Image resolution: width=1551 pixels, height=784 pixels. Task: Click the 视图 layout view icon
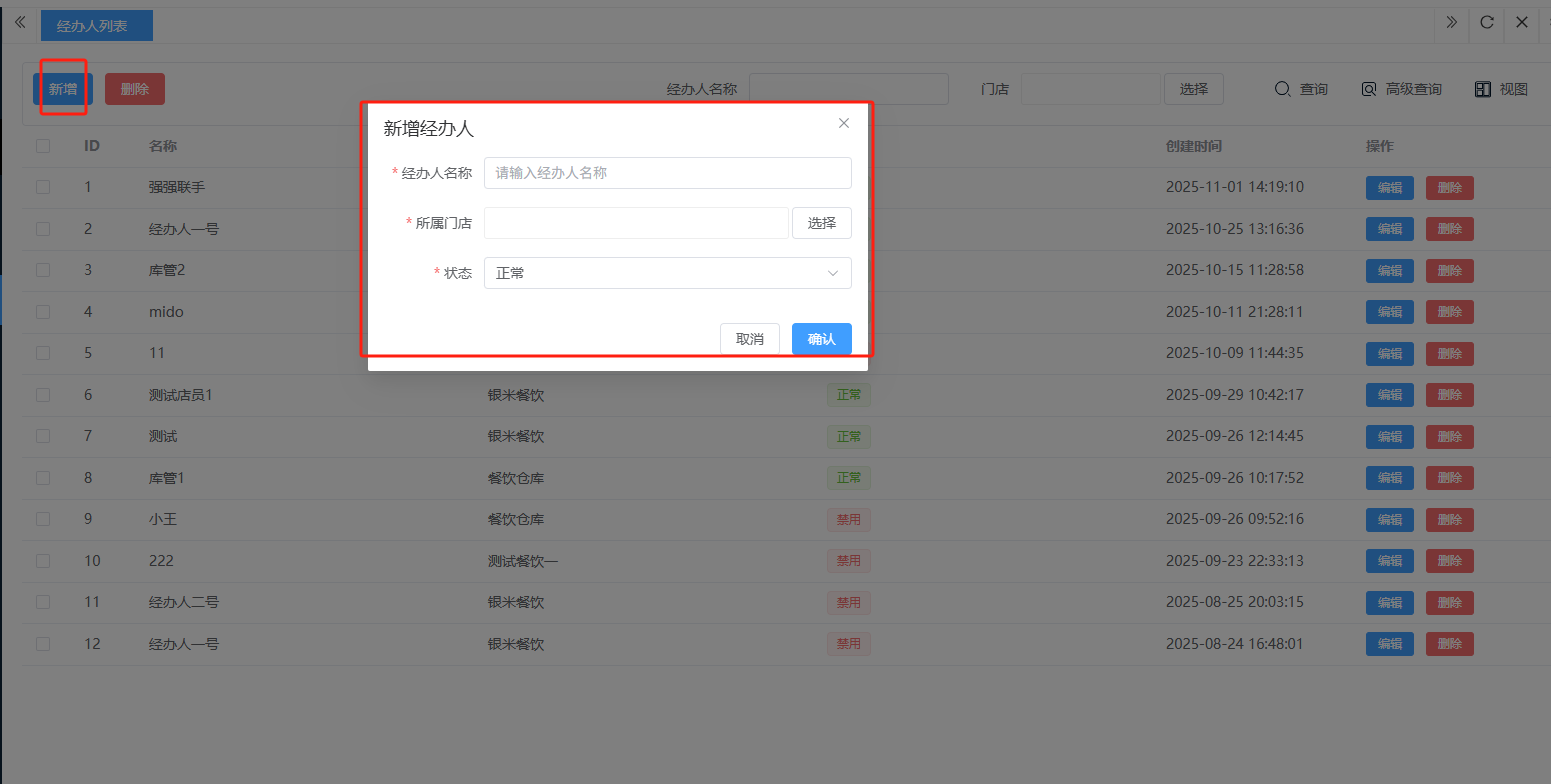click(x=1483, y=89)
